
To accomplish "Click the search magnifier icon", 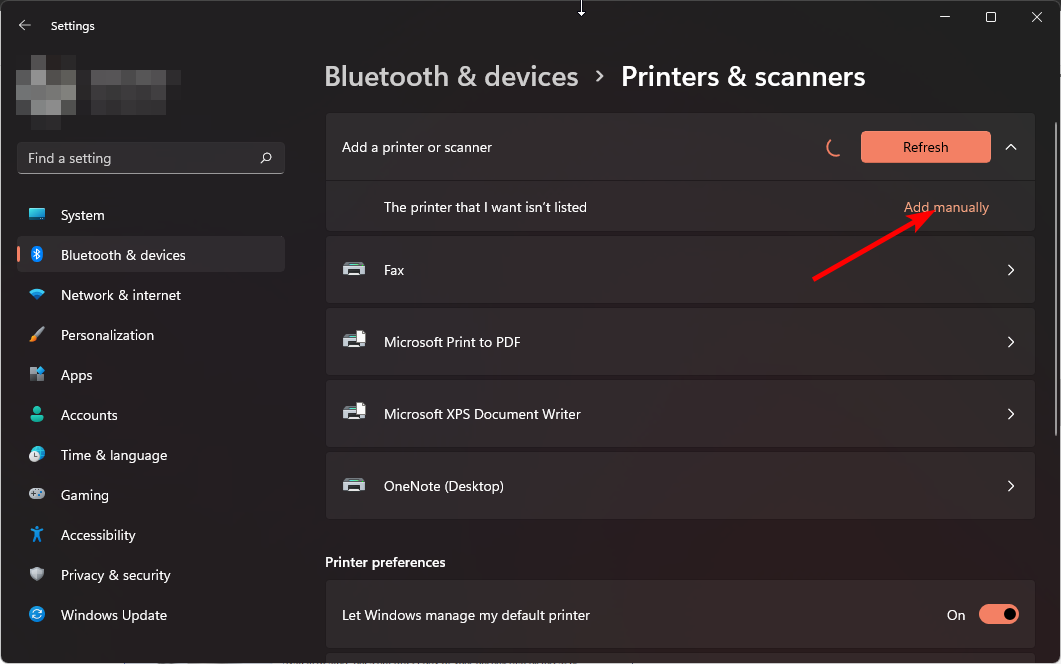I will pyautogui.click(x=266, y=158).
